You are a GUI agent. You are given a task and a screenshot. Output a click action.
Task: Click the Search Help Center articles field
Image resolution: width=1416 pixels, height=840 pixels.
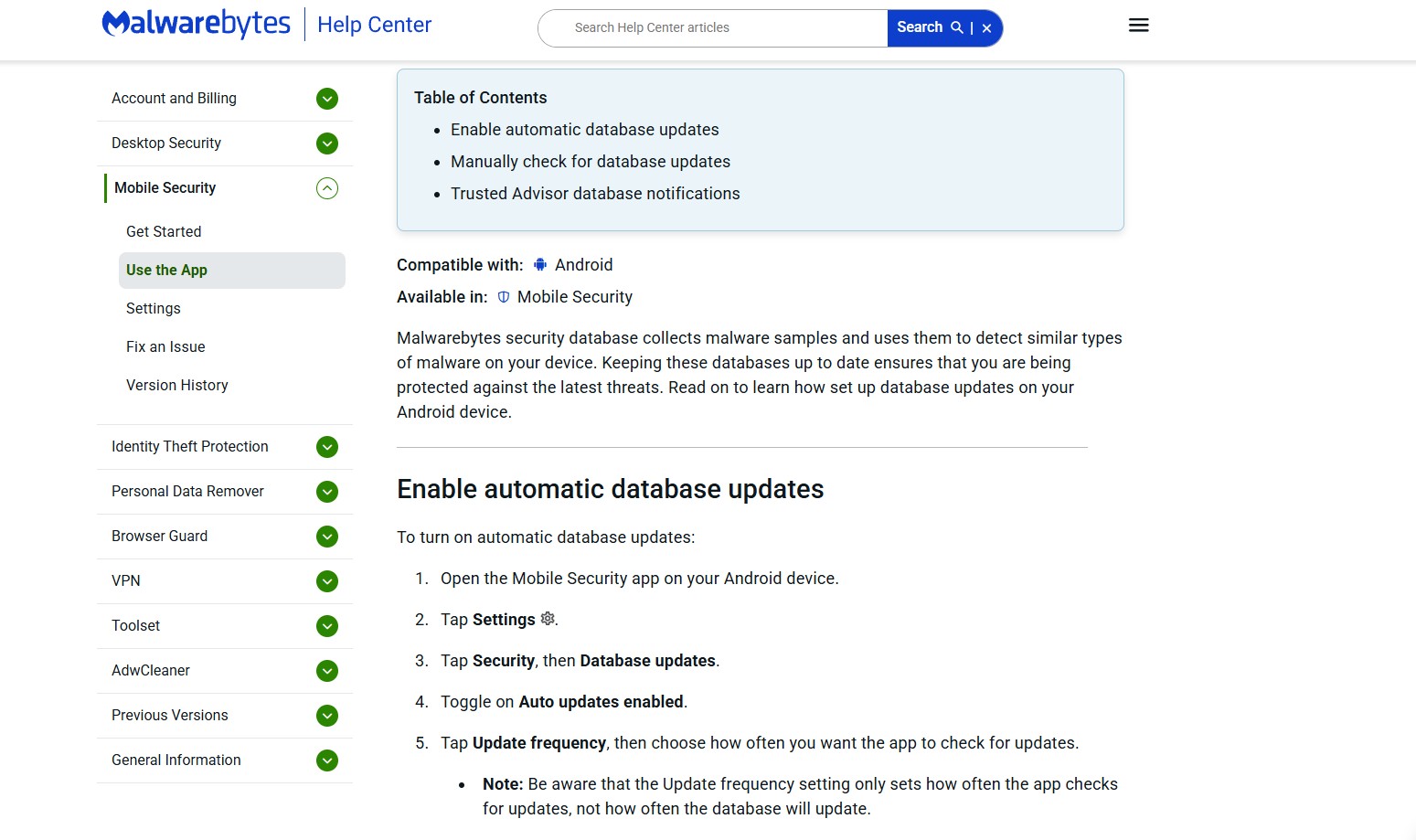click(x=713, y=28)
